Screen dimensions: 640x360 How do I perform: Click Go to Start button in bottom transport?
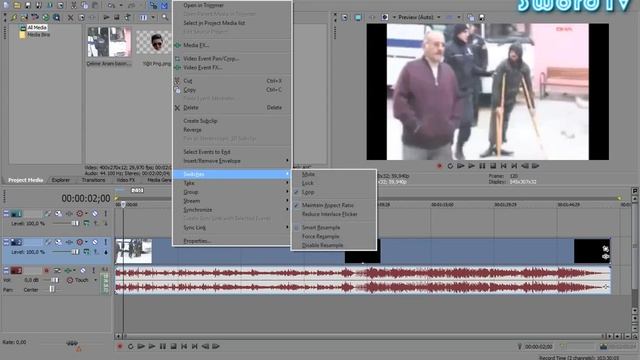pyautogui.click(x=184, y=347)
